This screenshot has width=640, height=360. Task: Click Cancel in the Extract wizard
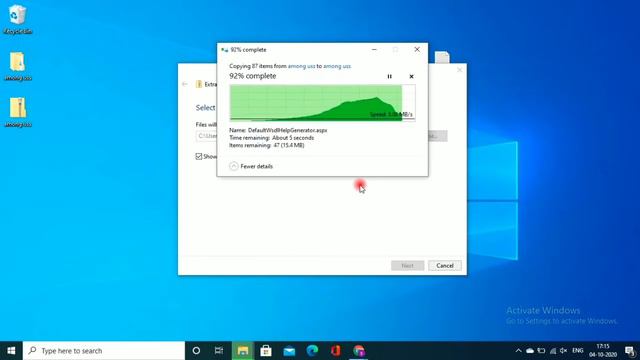tap(445, 266)
